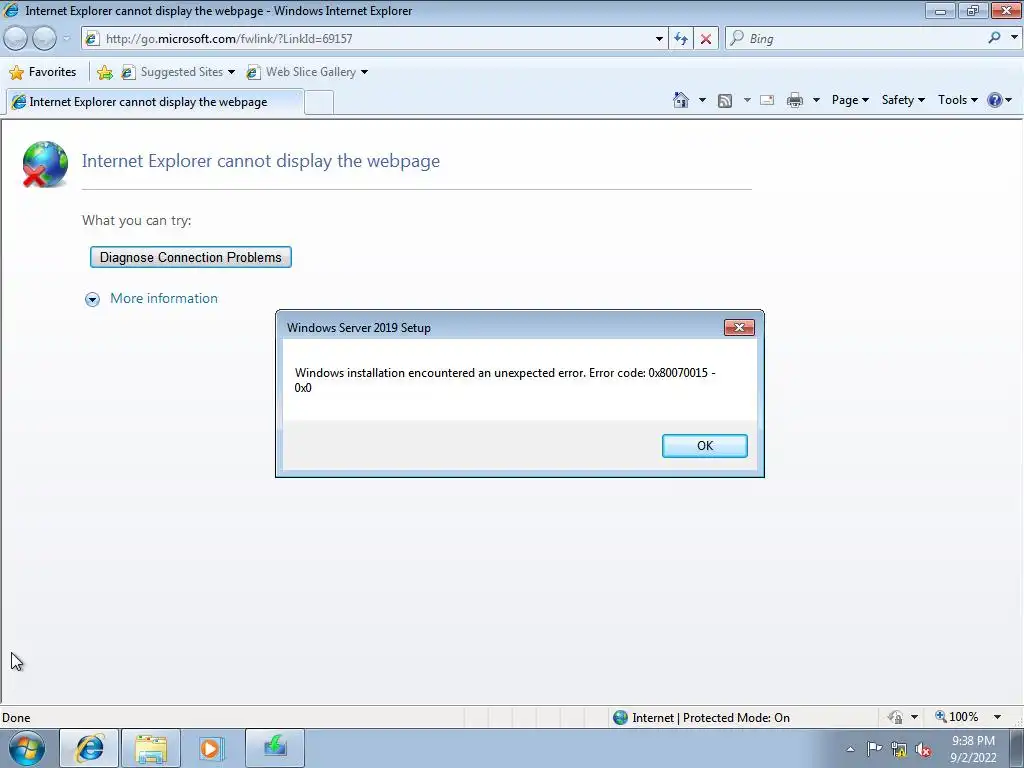
Task: Click the Home page icon
Action: coord(680,100)
